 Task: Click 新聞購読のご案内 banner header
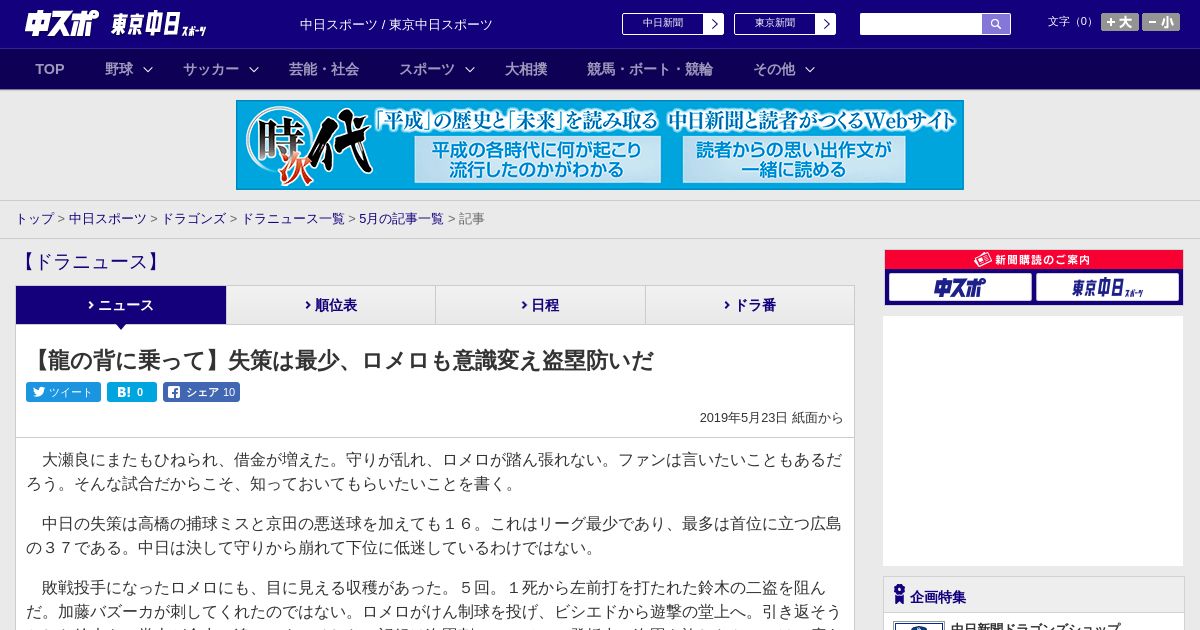pyautogui.click(x=1034, y=259)
